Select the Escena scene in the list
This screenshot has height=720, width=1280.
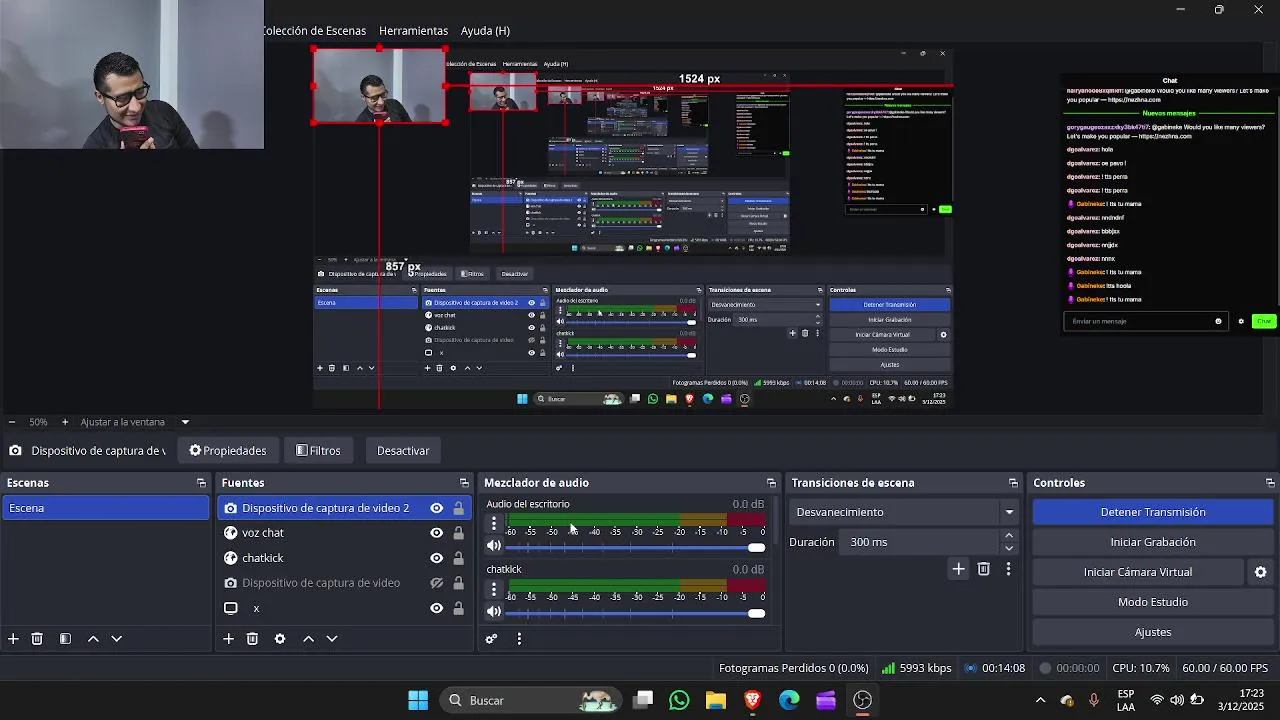coord(105,508)
